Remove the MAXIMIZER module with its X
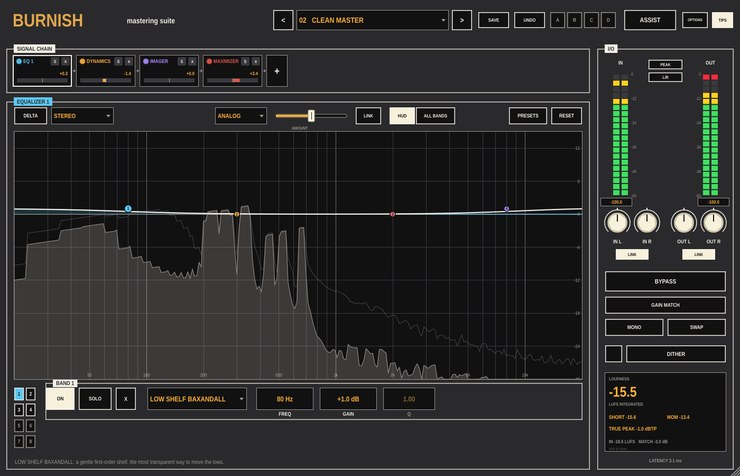Viewport: 740px width, 476px height. 255,61
